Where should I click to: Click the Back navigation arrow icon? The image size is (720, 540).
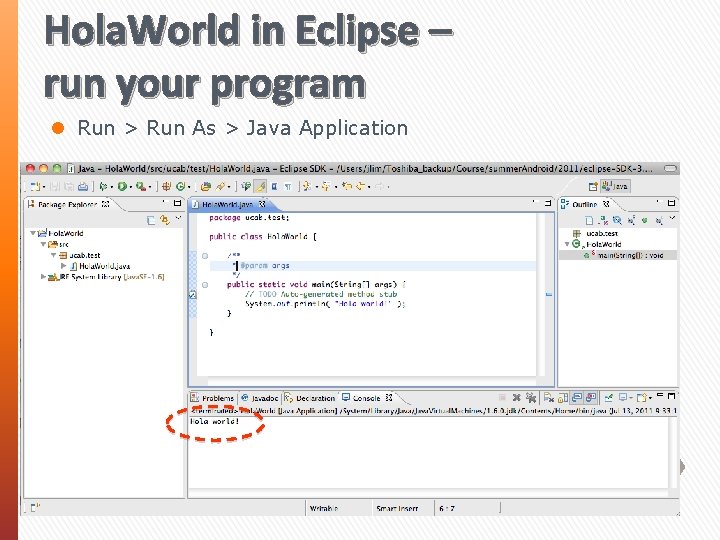(361, 186)
